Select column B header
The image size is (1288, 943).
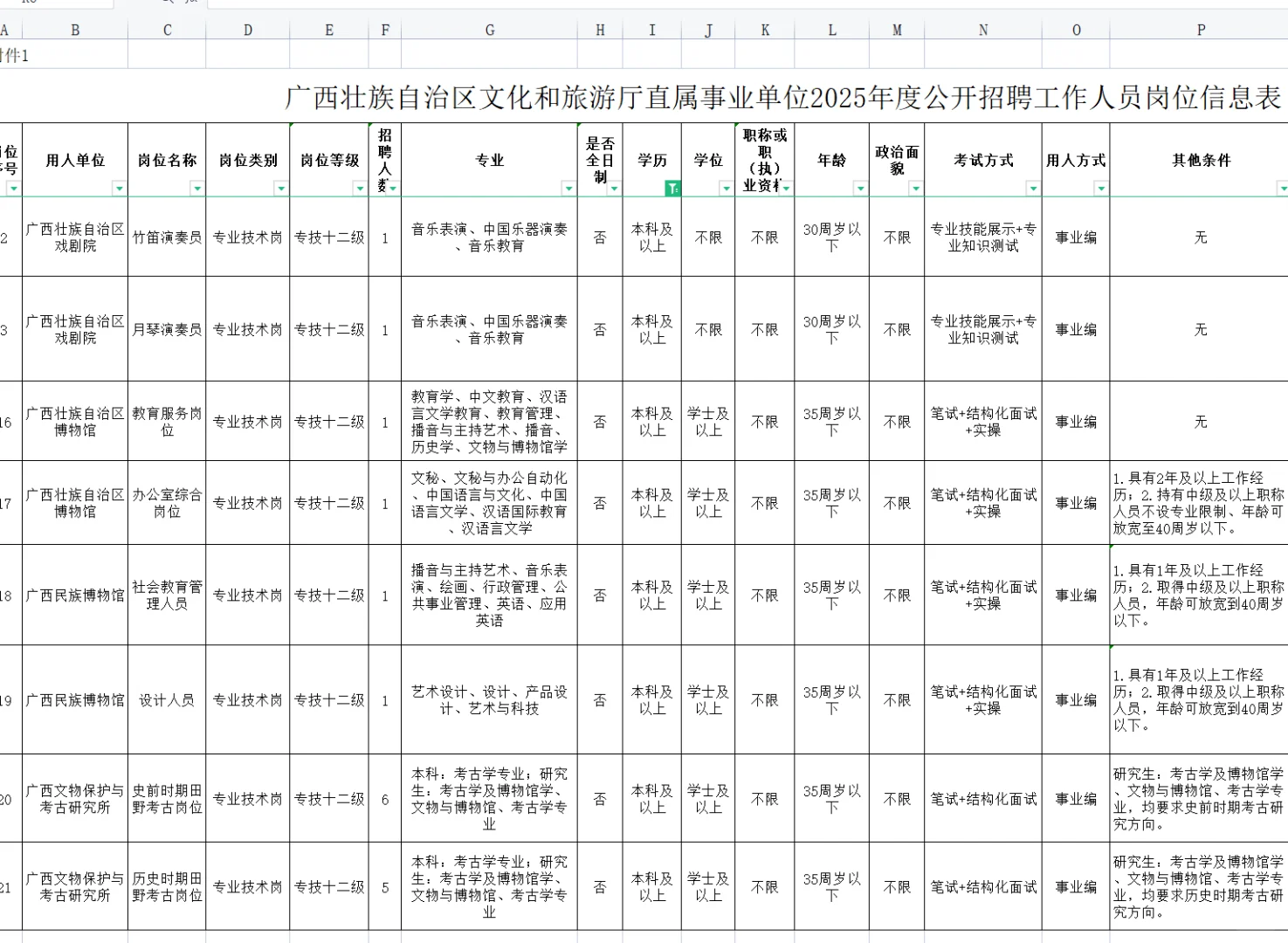click(x=75, y=30)
